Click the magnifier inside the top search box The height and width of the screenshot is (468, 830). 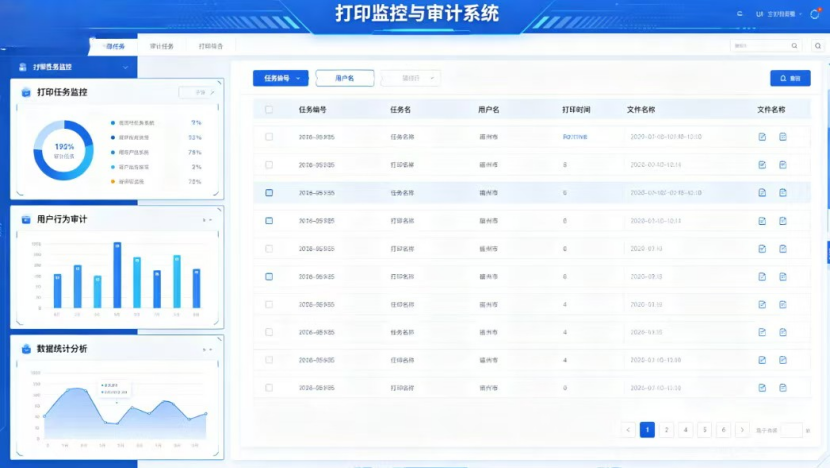[794, 46]
